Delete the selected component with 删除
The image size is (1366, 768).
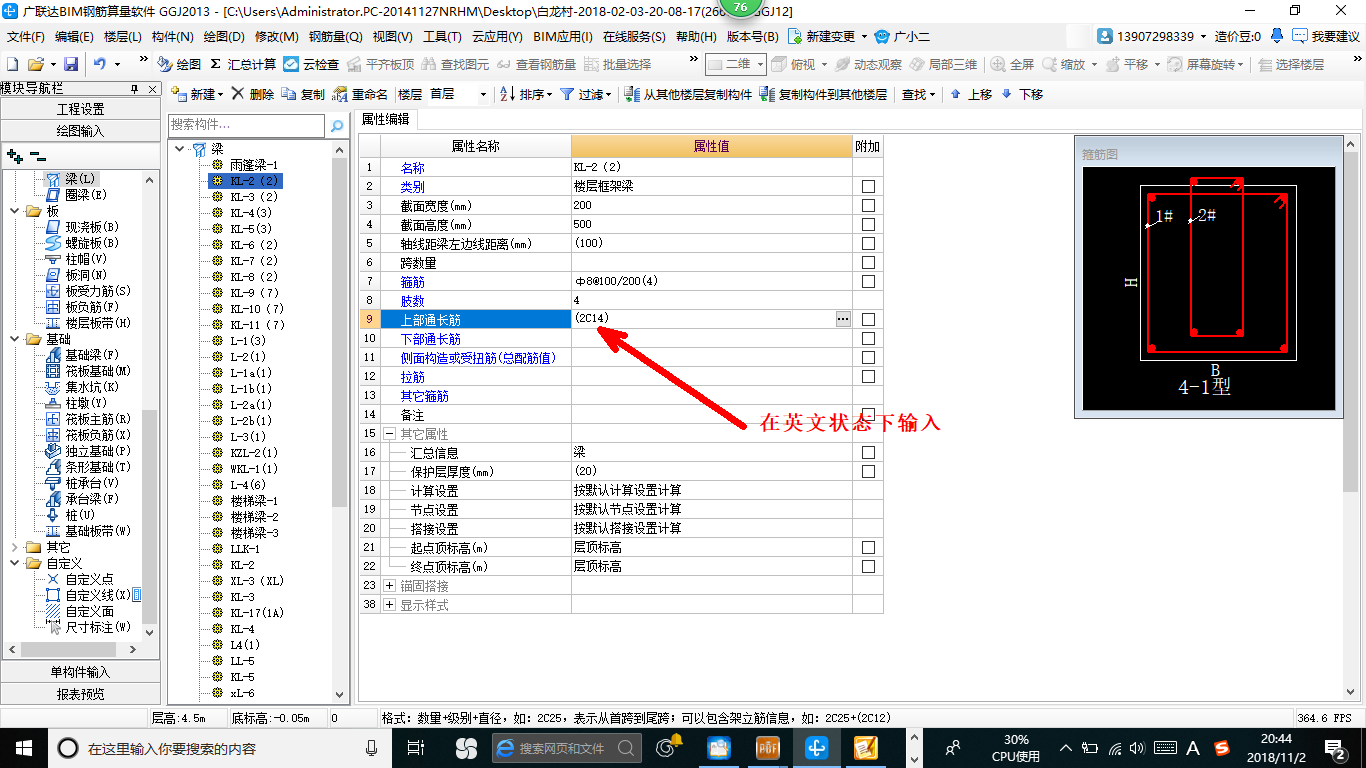click(x=252, y=94)
